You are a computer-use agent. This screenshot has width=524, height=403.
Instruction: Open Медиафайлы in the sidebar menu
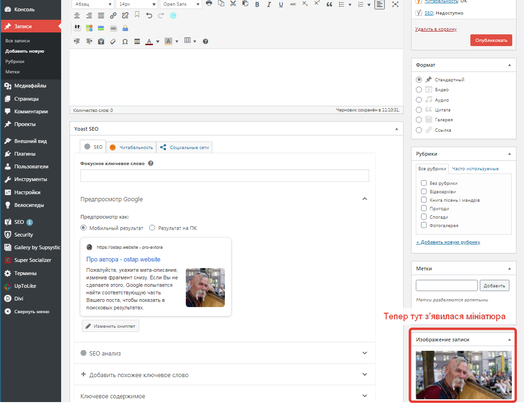coord(30,86)
